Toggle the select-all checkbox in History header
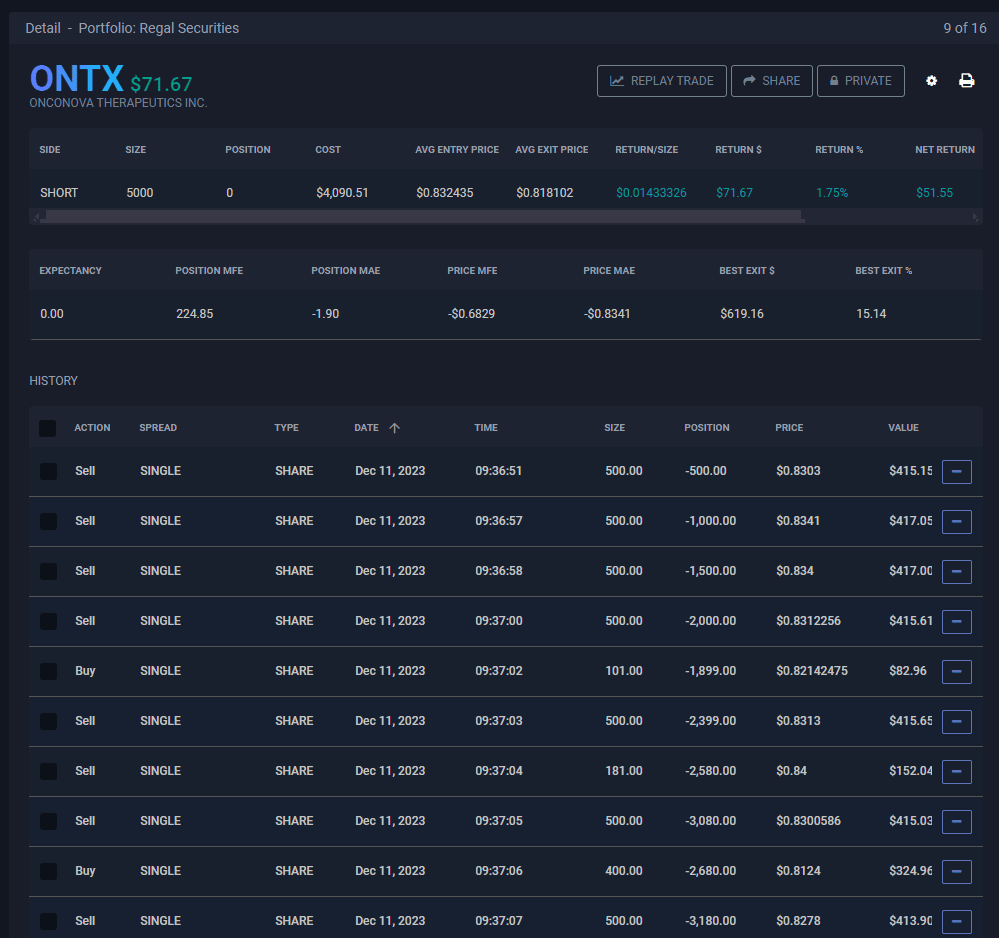The image size is (999, 938). point(48,428)
